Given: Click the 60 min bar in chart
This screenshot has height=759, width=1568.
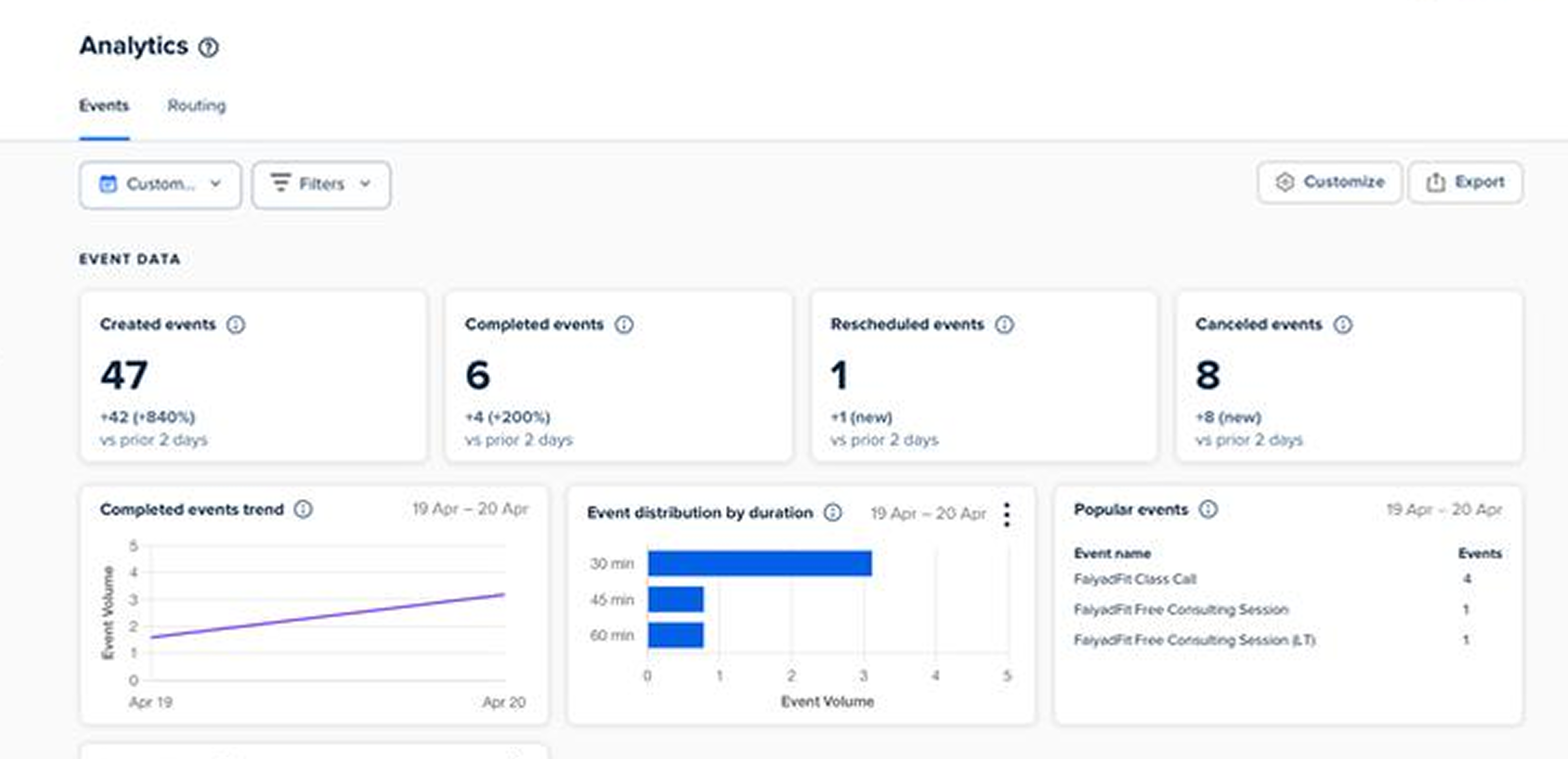Looking at the screenshot, I should tap(676, 635).
